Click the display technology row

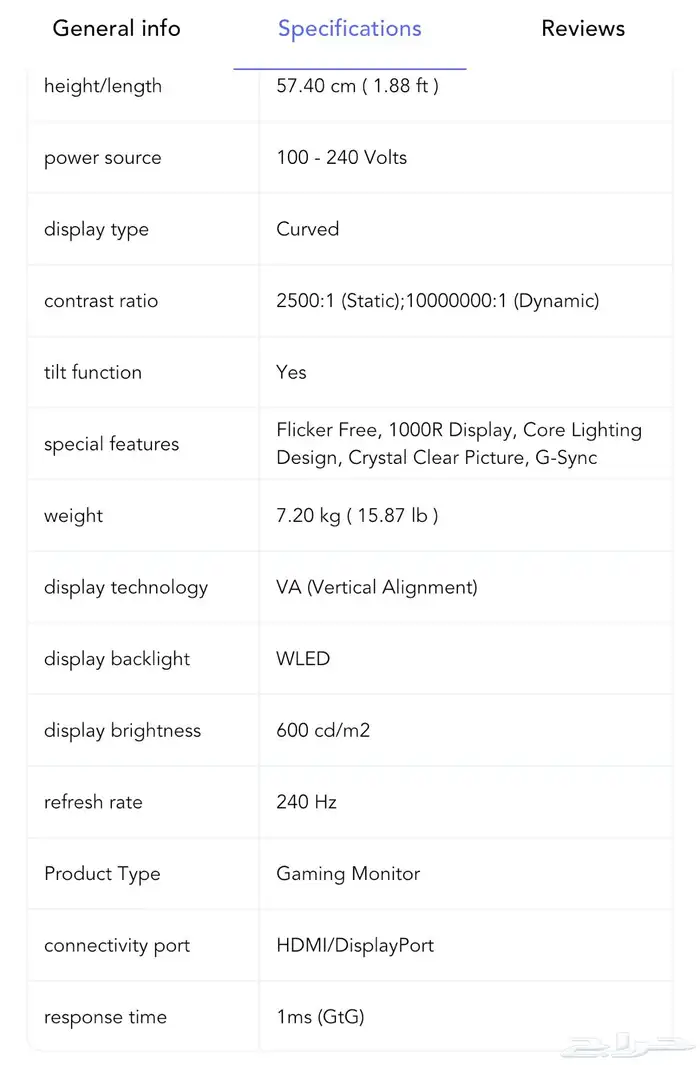pos(126,587)
